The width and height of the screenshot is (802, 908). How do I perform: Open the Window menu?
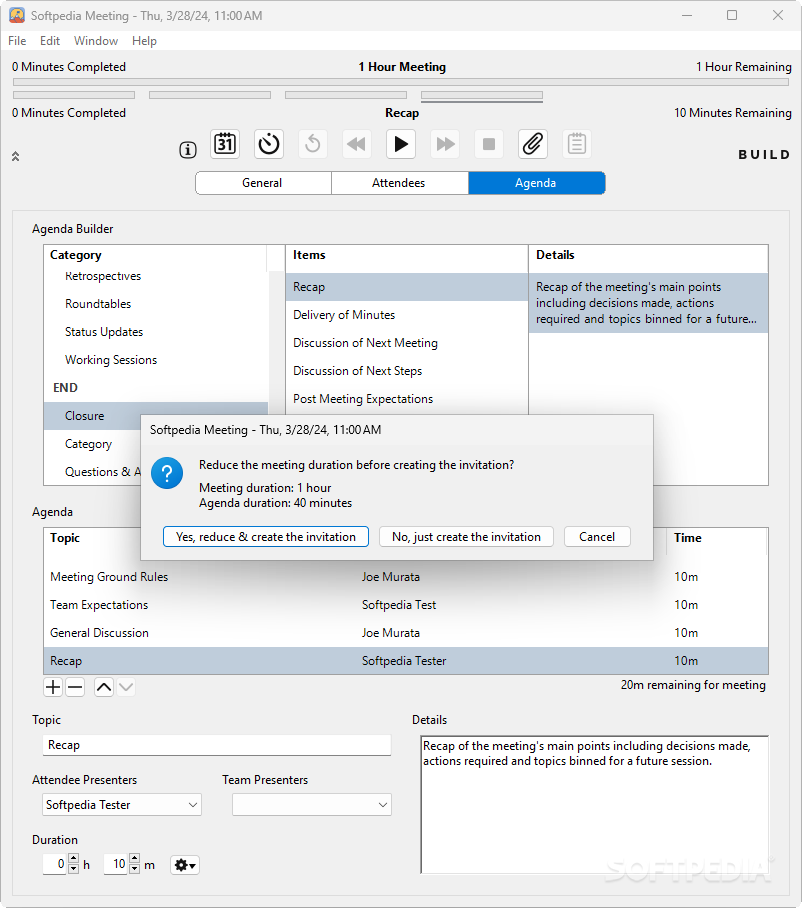point(96,41)
